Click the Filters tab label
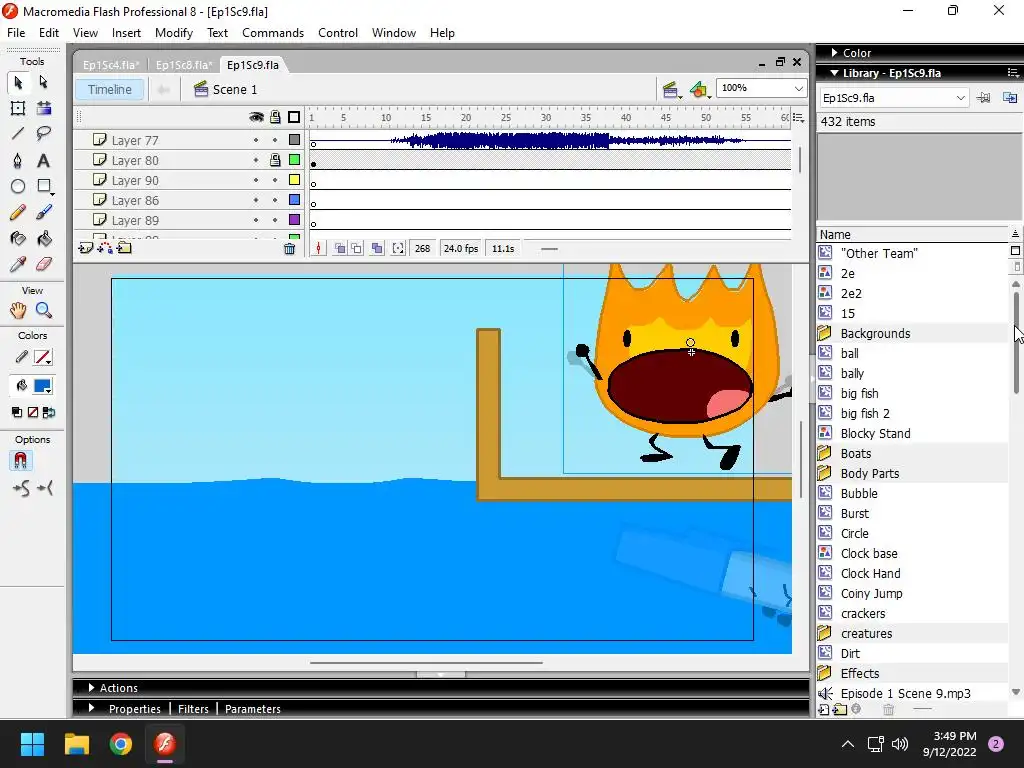The height and width of the screenshot is (768, 1024). tap(193, 709)
